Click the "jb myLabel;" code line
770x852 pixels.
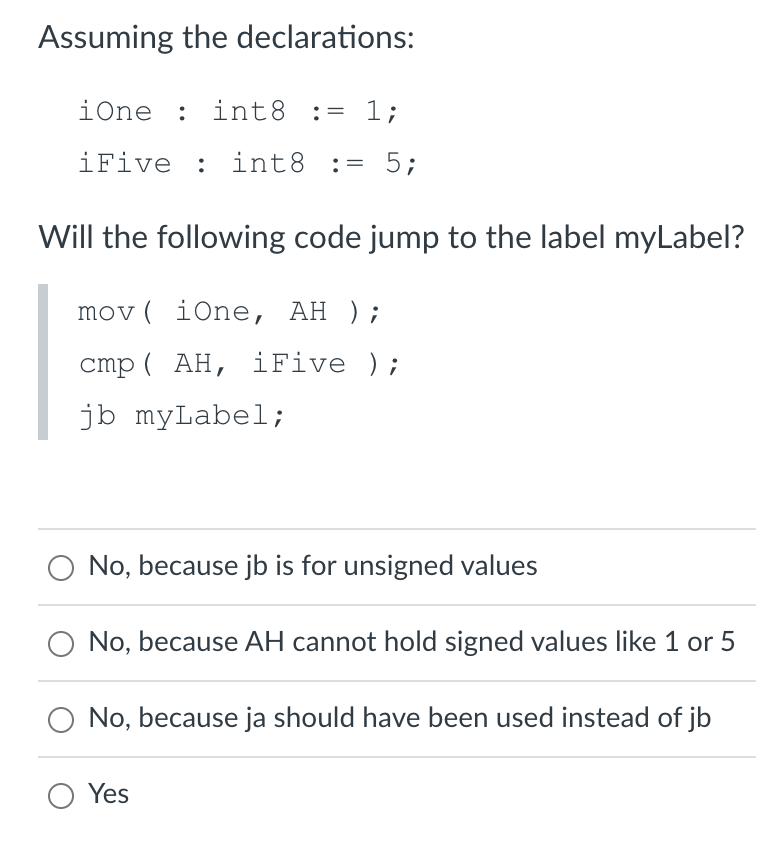coord(180,415)
